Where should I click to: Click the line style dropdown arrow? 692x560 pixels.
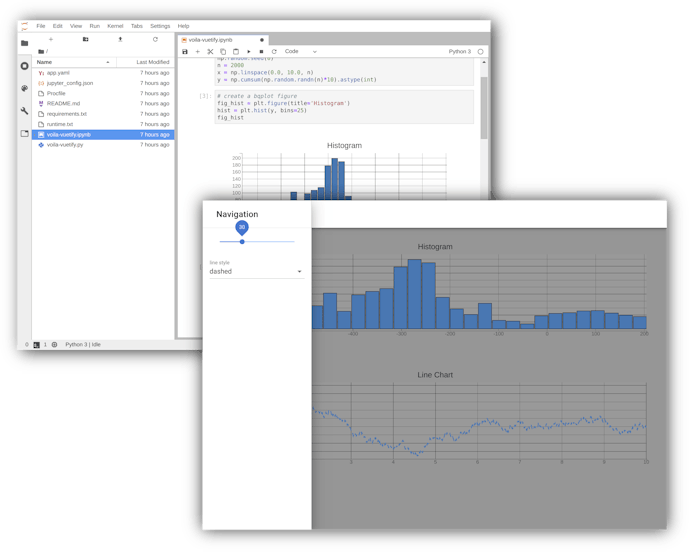[299, 272]
